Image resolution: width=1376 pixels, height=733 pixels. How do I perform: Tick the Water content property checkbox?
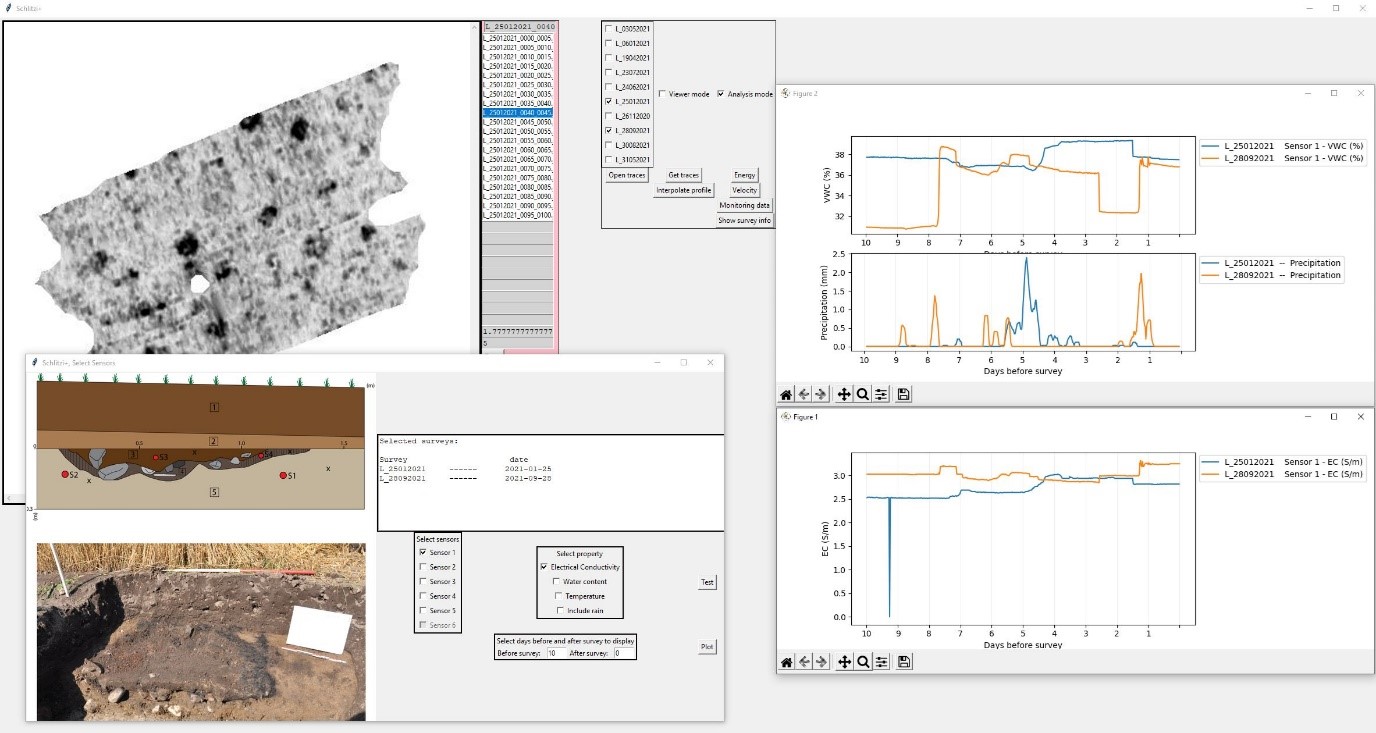[x=557, y=581]
